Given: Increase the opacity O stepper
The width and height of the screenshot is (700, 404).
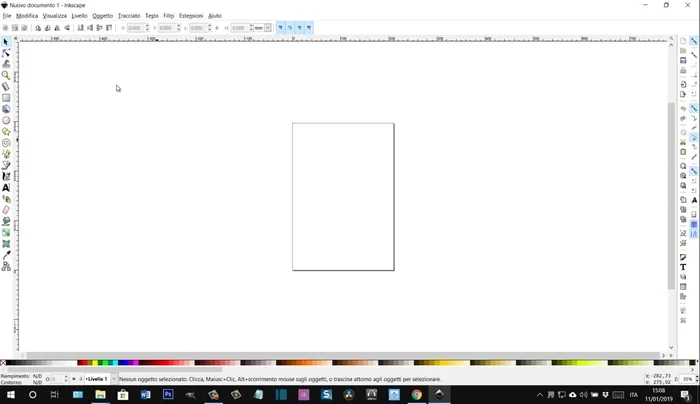Looking at the screenshot, I should click(66, 377).
